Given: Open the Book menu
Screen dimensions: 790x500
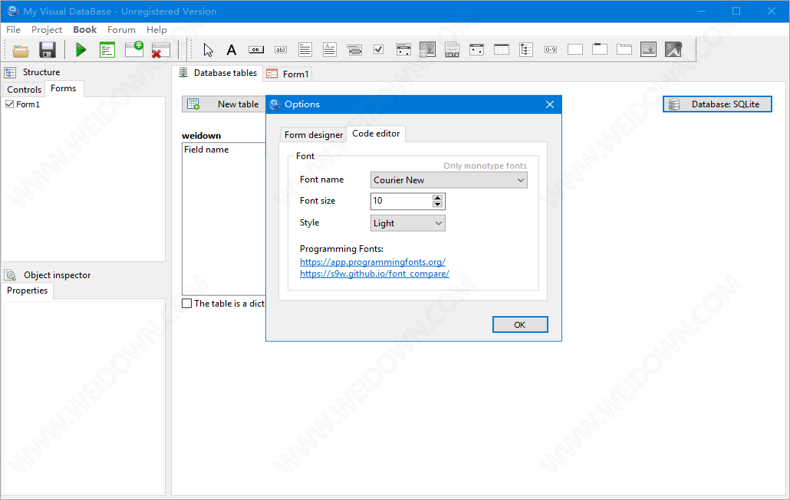Looking at the screenshot, I should tap(85, 30).
